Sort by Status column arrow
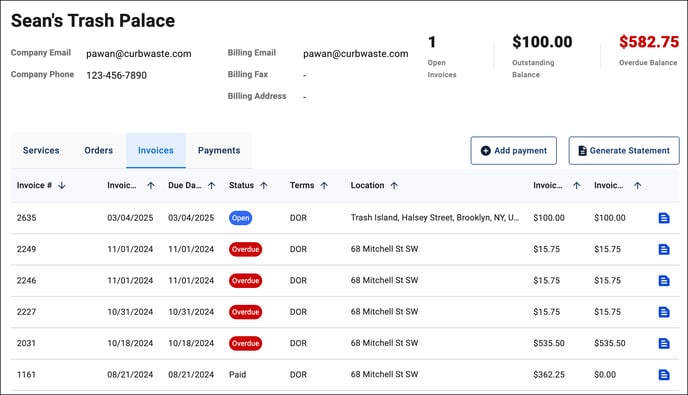This screenshot has width=688, height=395. tap(264, 186)
